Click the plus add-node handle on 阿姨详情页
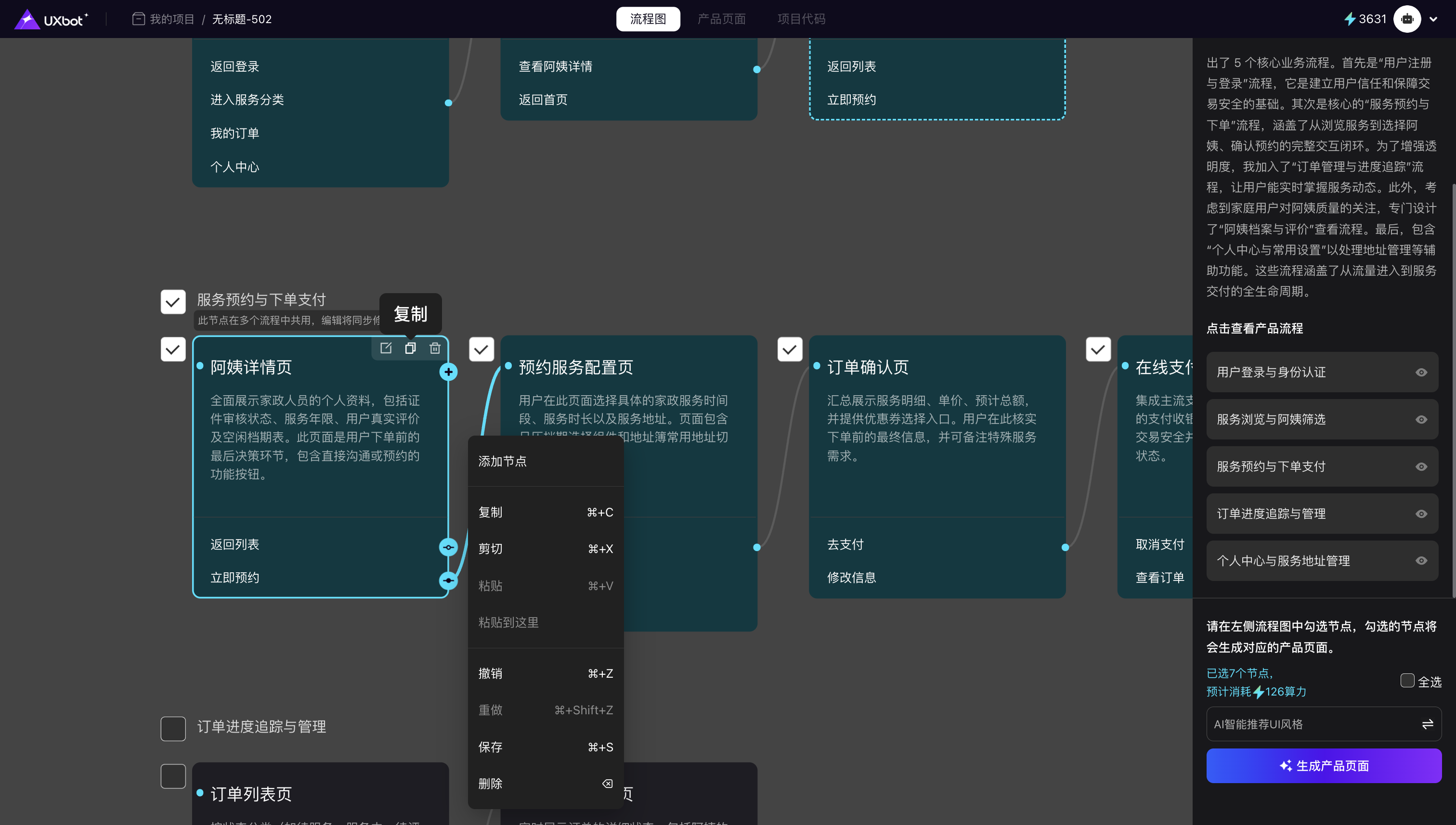This screenshot has height=825, width=1456. click(x=448, y=372)
